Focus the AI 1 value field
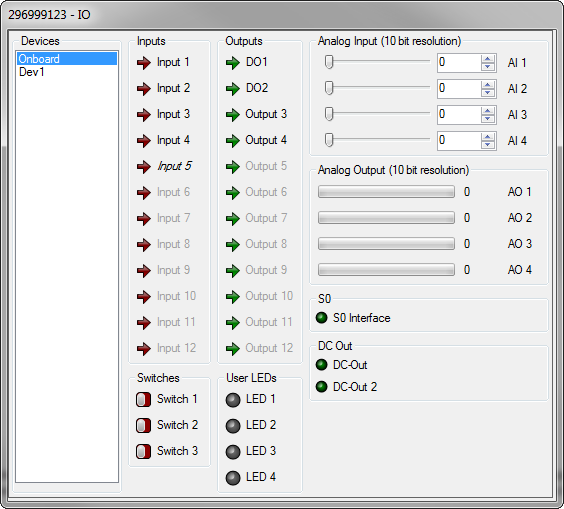 point(459,63)
